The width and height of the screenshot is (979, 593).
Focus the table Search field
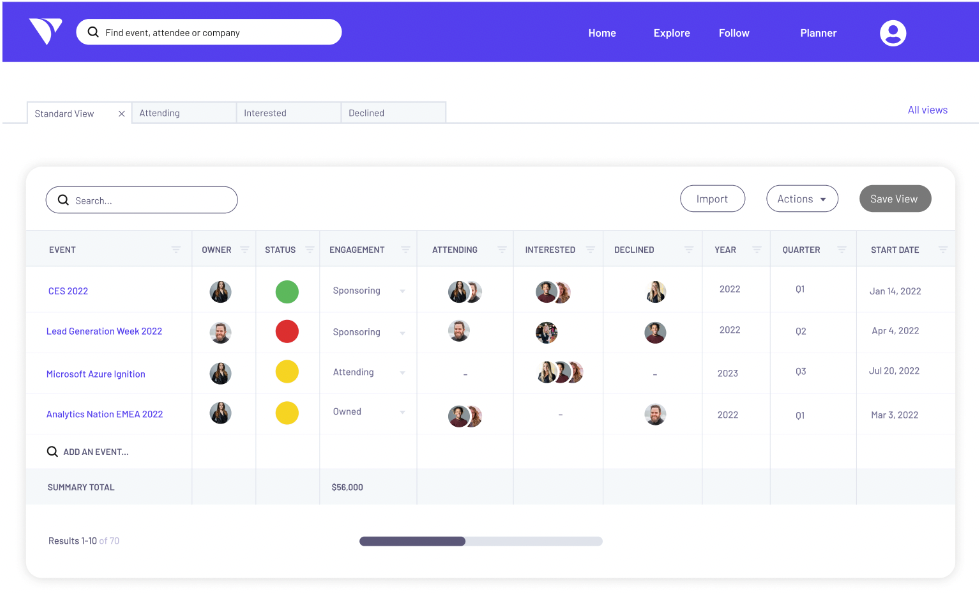142,200
